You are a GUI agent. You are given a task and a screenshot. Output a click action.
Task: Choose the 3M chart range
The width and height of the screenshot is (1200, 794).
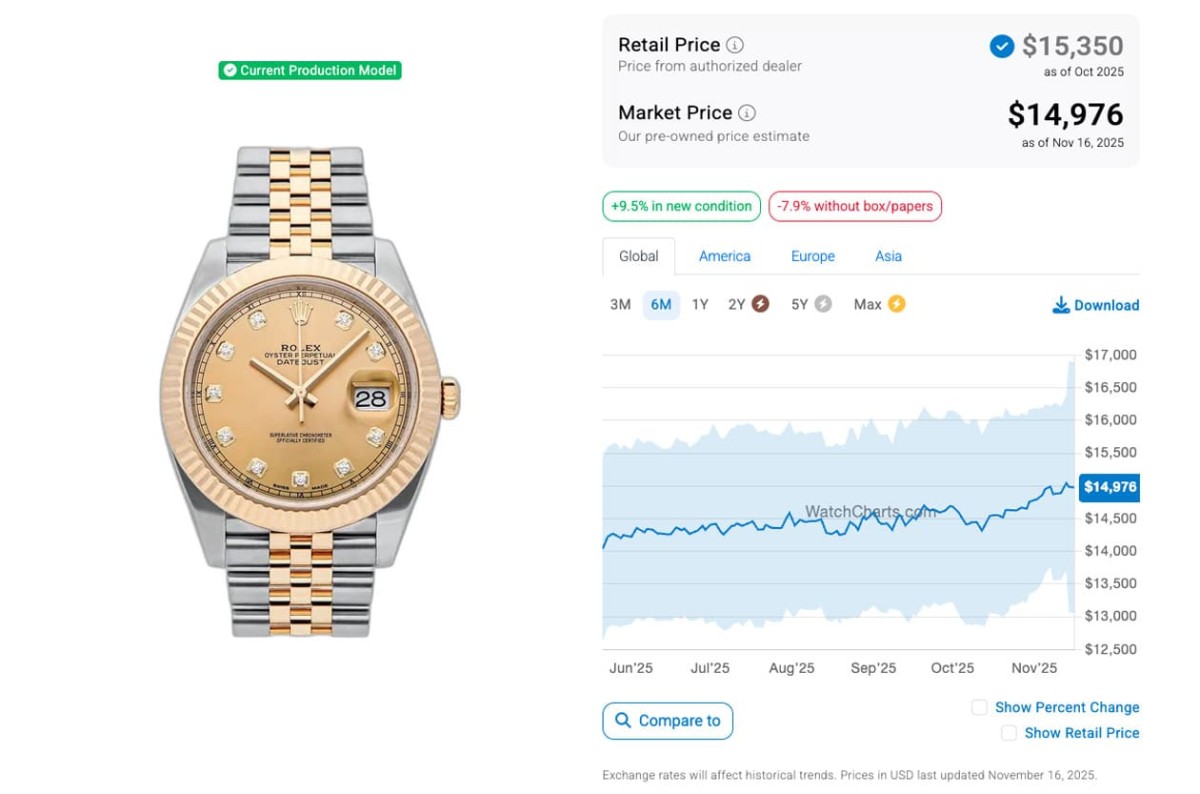click(x=620, y=304)
